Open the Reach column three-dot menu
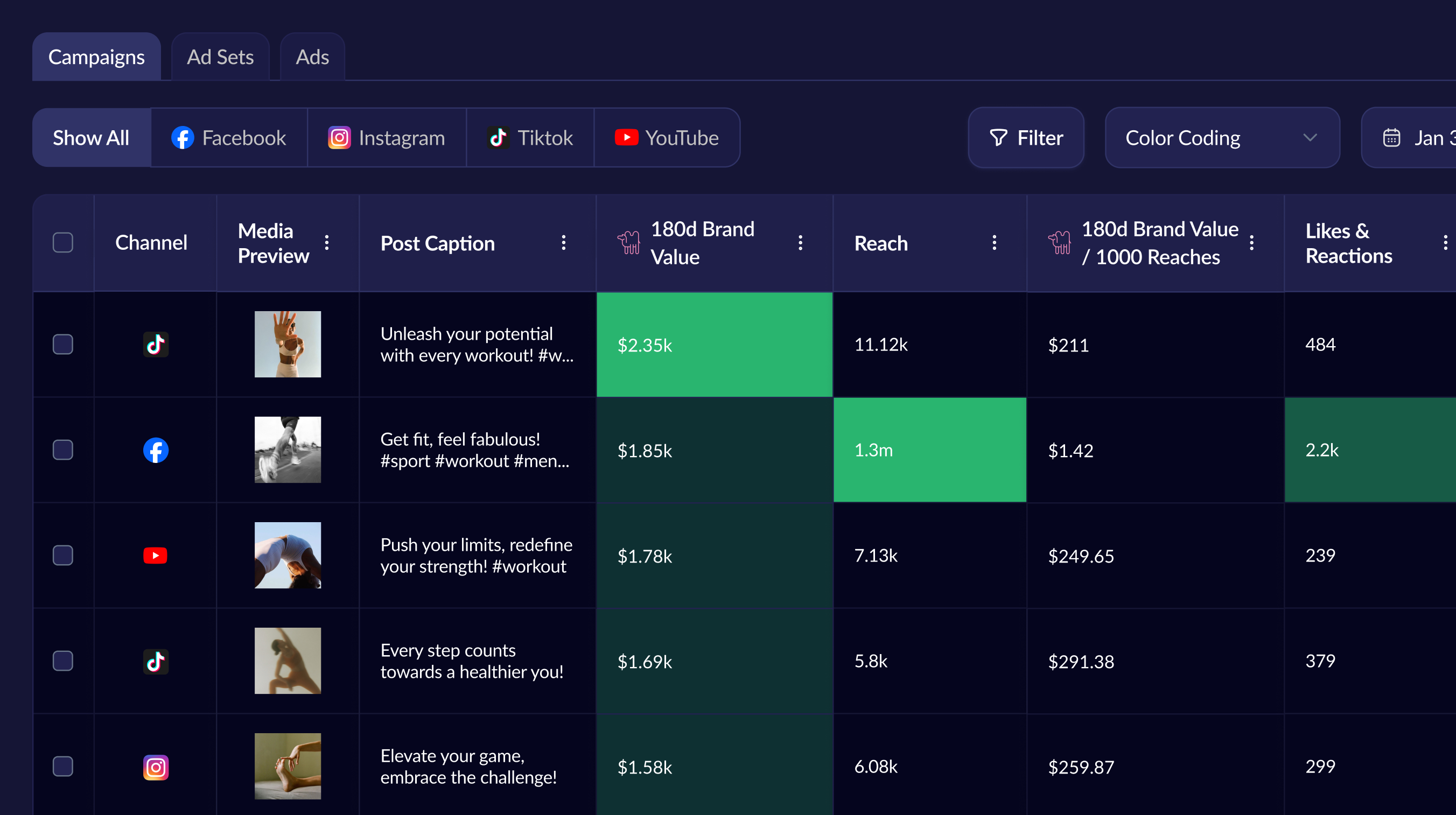The height and width of the screenshot is (815, 1456). [x=994, y=243]
